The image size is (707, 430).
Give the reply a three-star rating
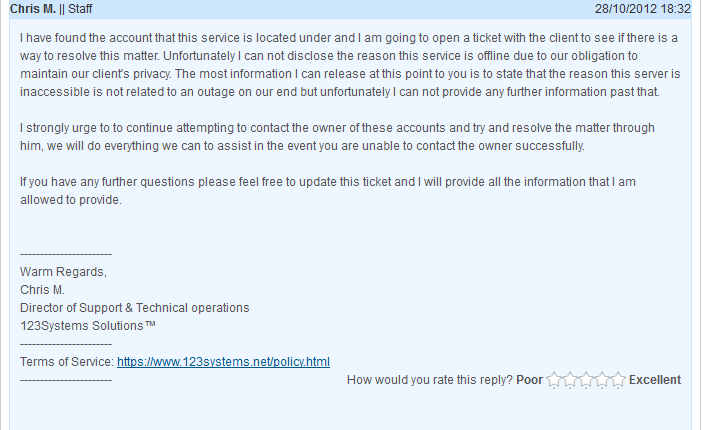586,380
